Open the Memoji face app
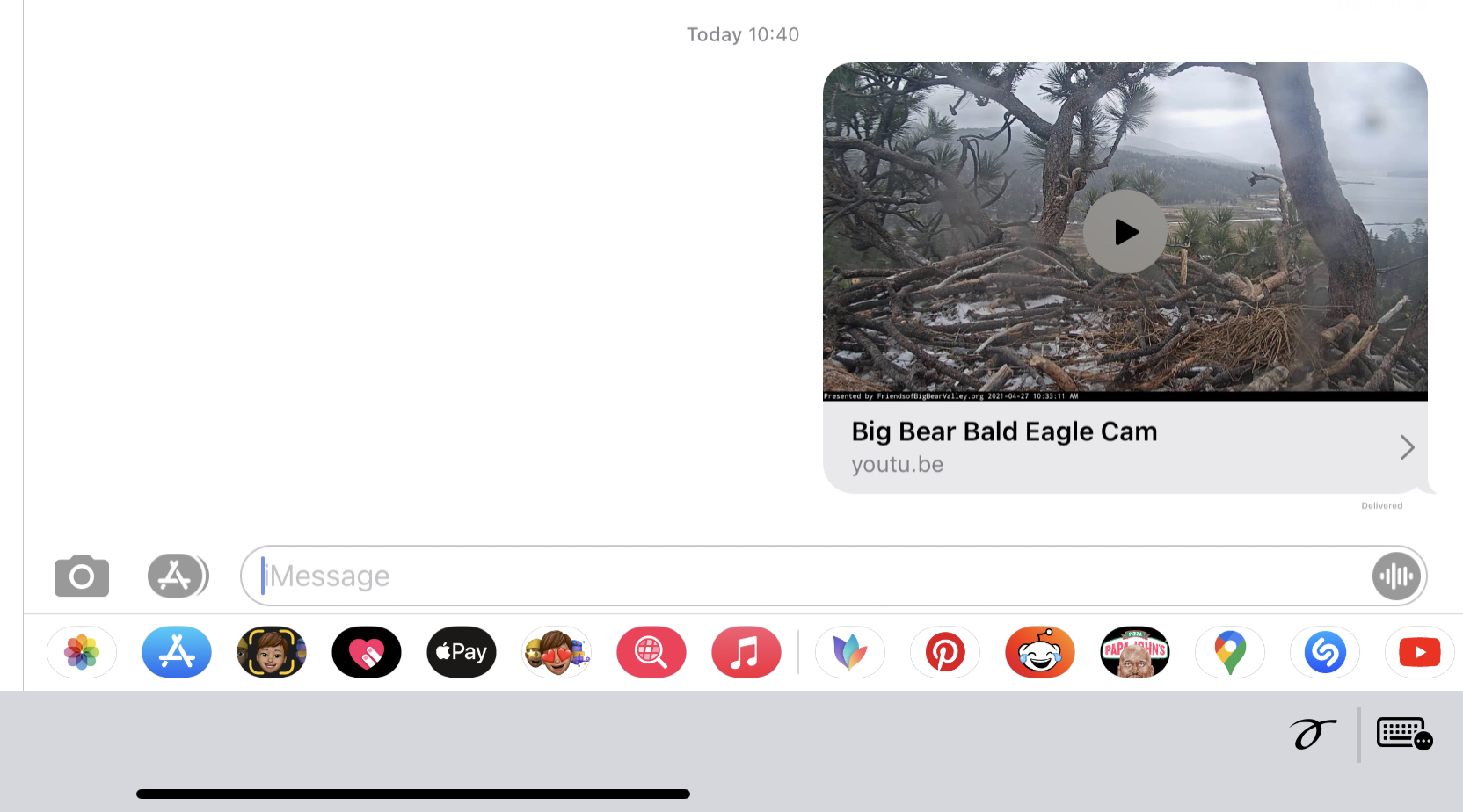The image size is (1463, 812). (272, 652)
